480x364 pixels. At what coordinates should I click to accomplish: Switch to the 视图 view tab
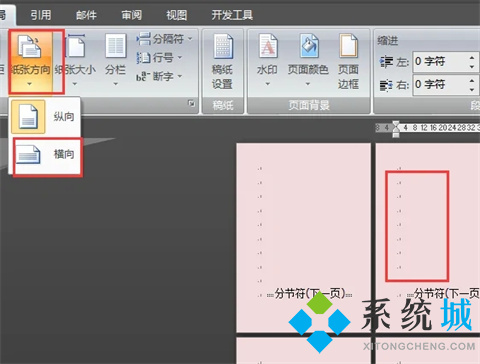(x=177, y=15)
